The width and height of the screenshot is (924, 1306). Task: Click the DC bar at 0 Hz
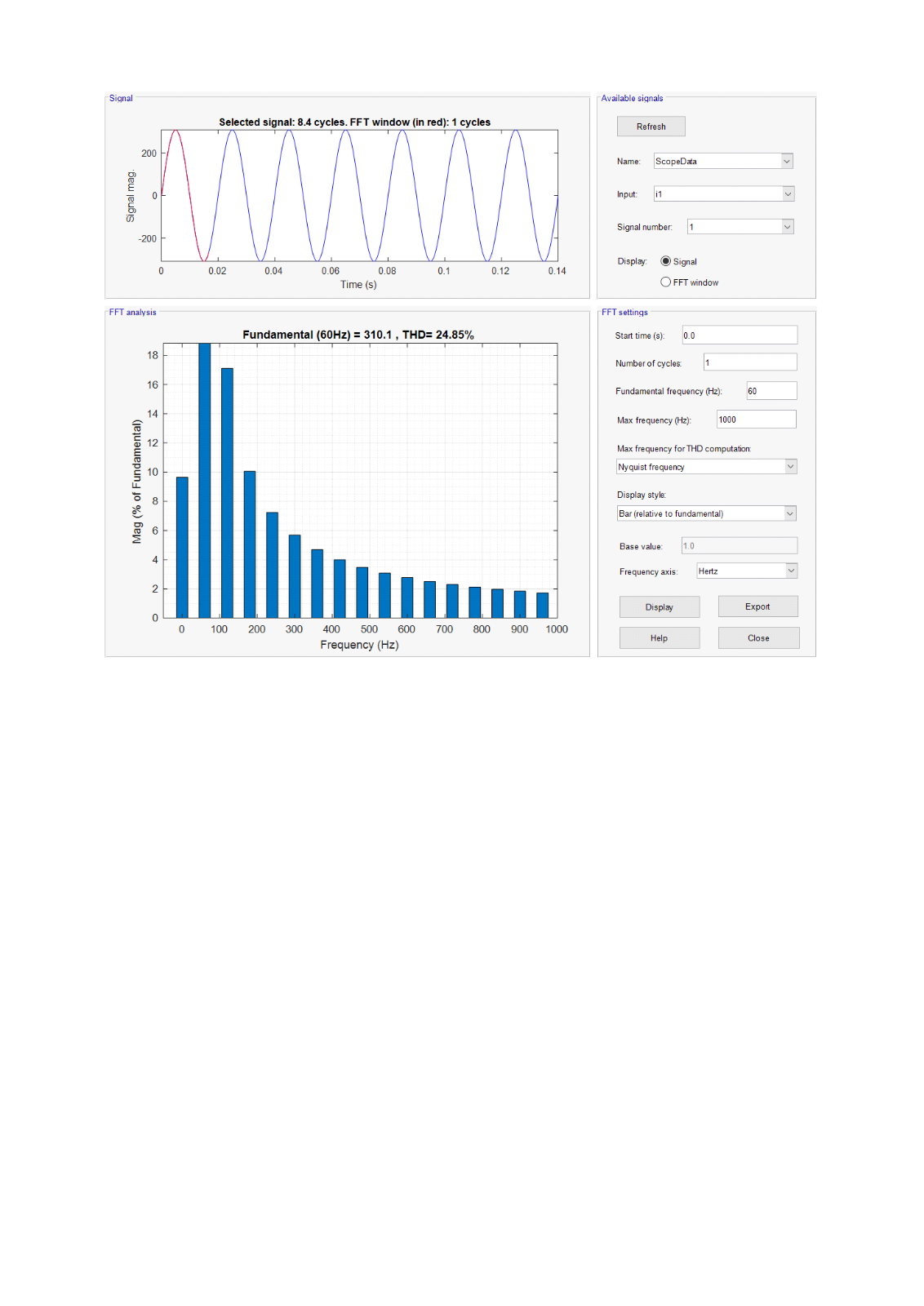[182, 548]
